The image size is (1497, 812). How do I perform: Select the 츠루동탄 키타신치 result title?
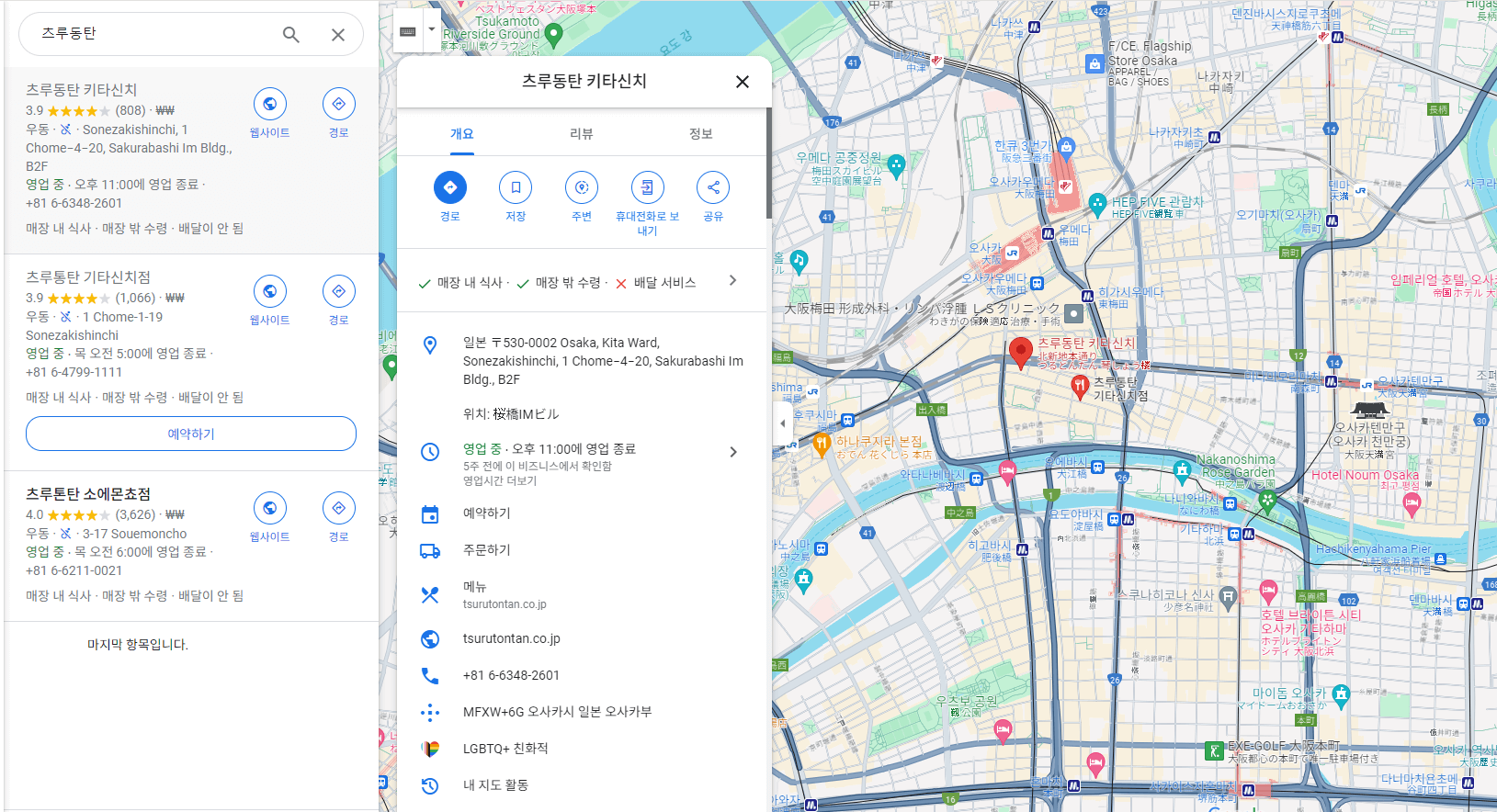(82, 90)
